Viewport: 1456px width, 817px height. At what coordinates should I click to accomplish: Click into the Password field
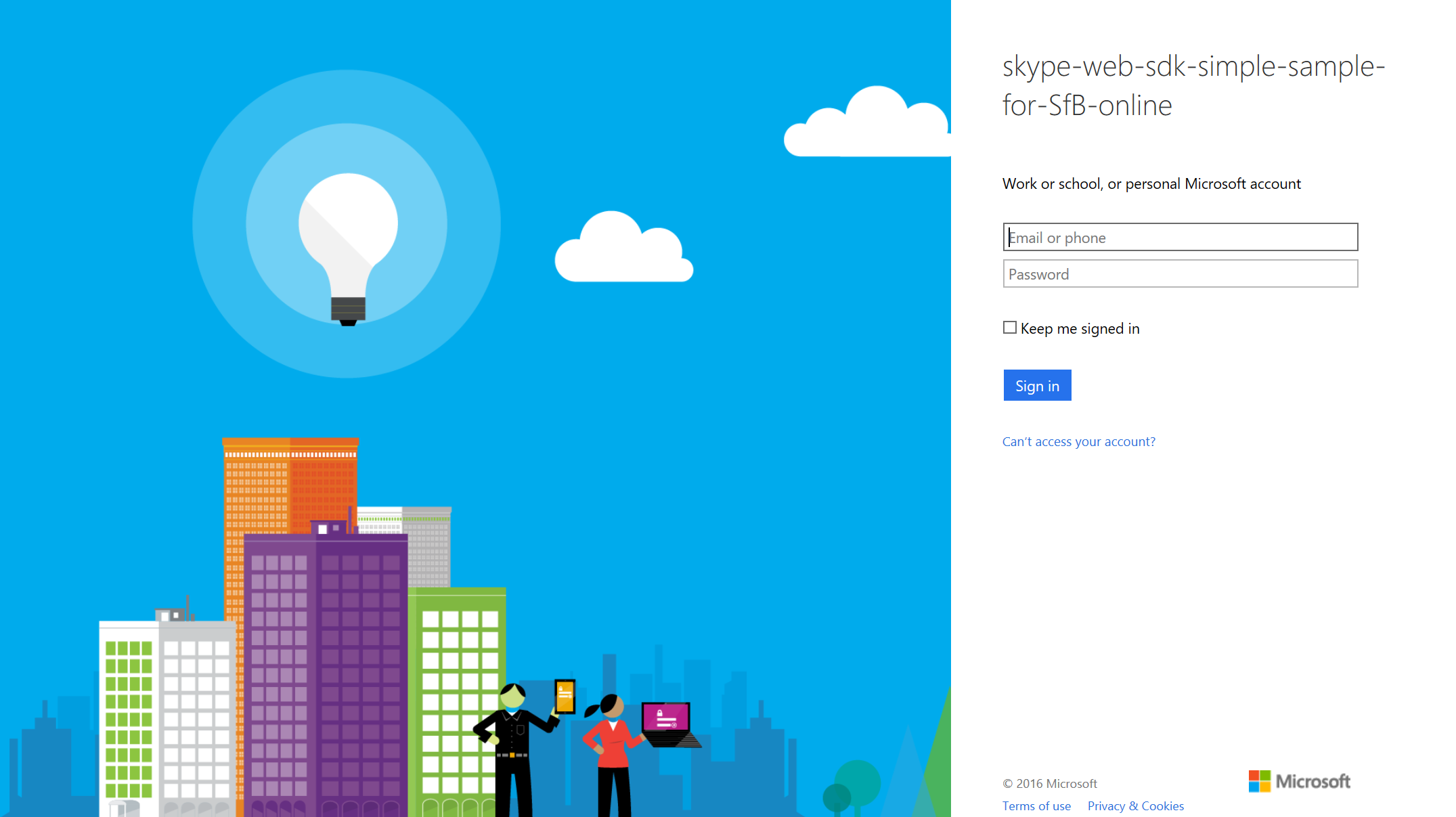[x=1180, y=273]
